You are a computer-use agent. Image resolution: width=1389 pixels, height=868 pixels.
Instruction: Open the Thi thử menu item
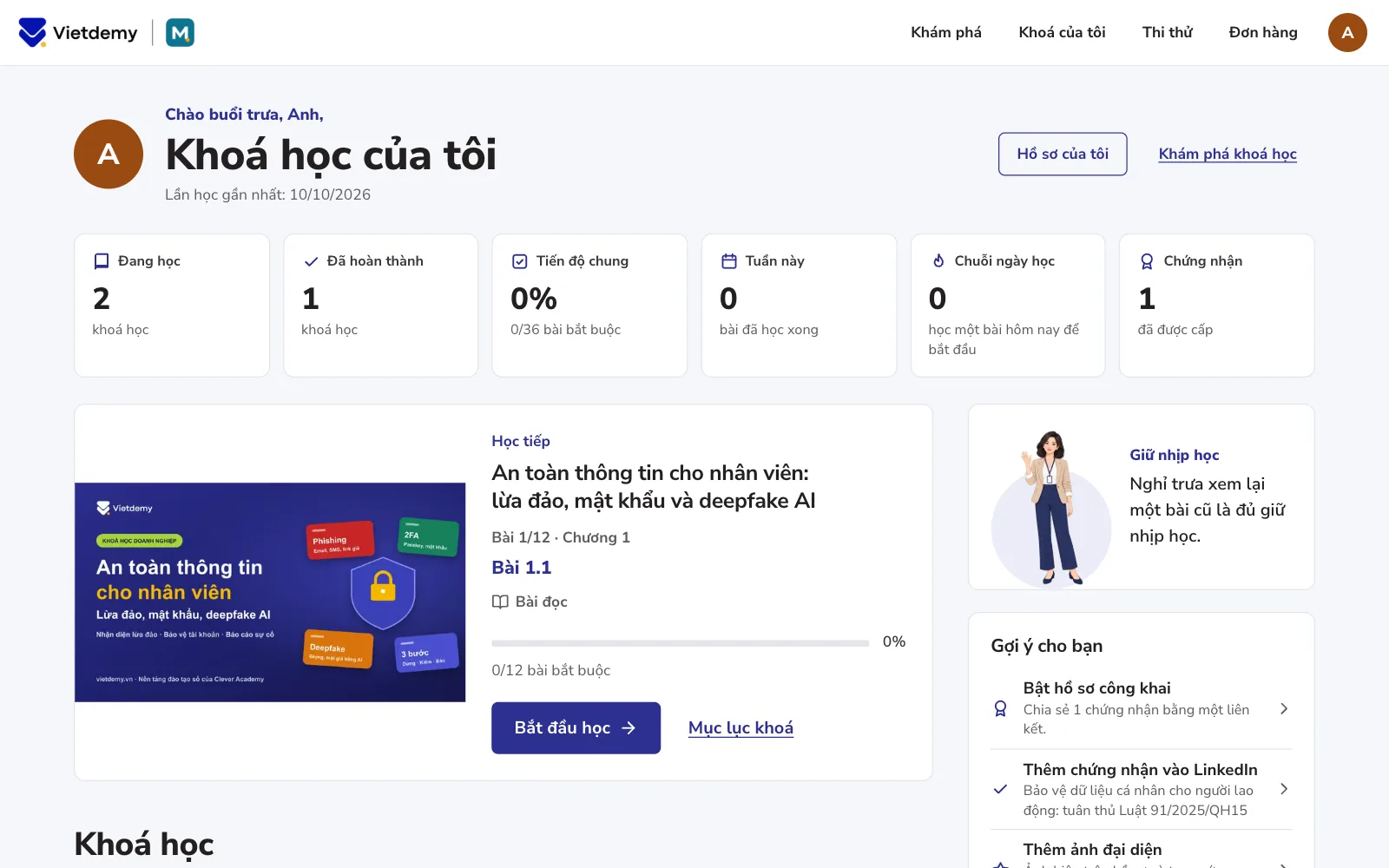click(1167, 33)
